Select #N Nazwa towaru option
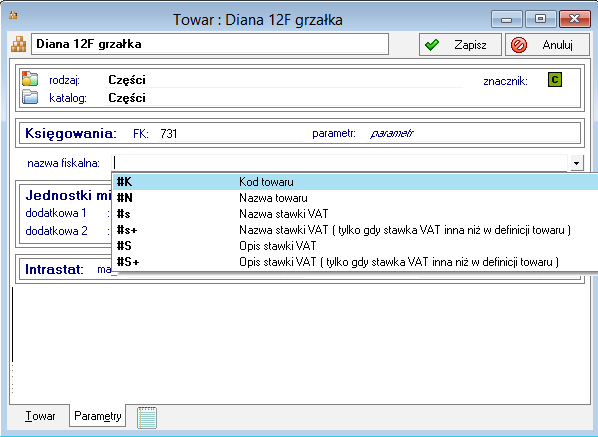 pyautogui.click(x=355, y=198)
